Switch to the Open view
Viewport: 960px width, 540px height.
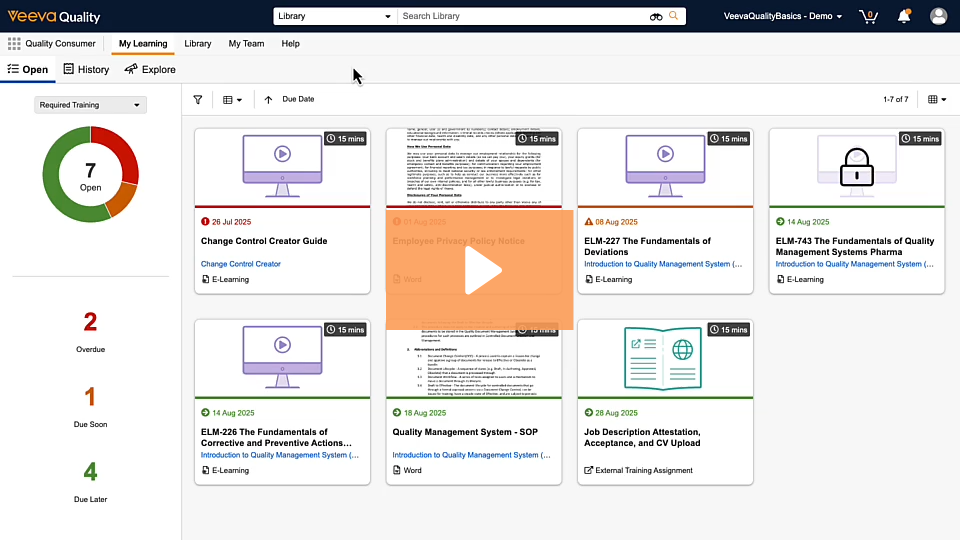28,69
